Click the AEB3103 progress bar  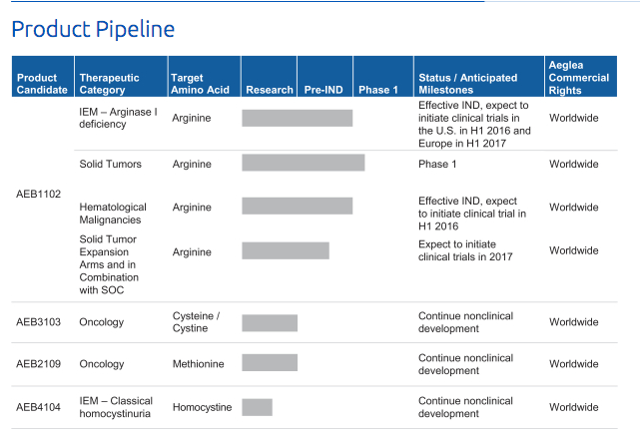point(270,323)
